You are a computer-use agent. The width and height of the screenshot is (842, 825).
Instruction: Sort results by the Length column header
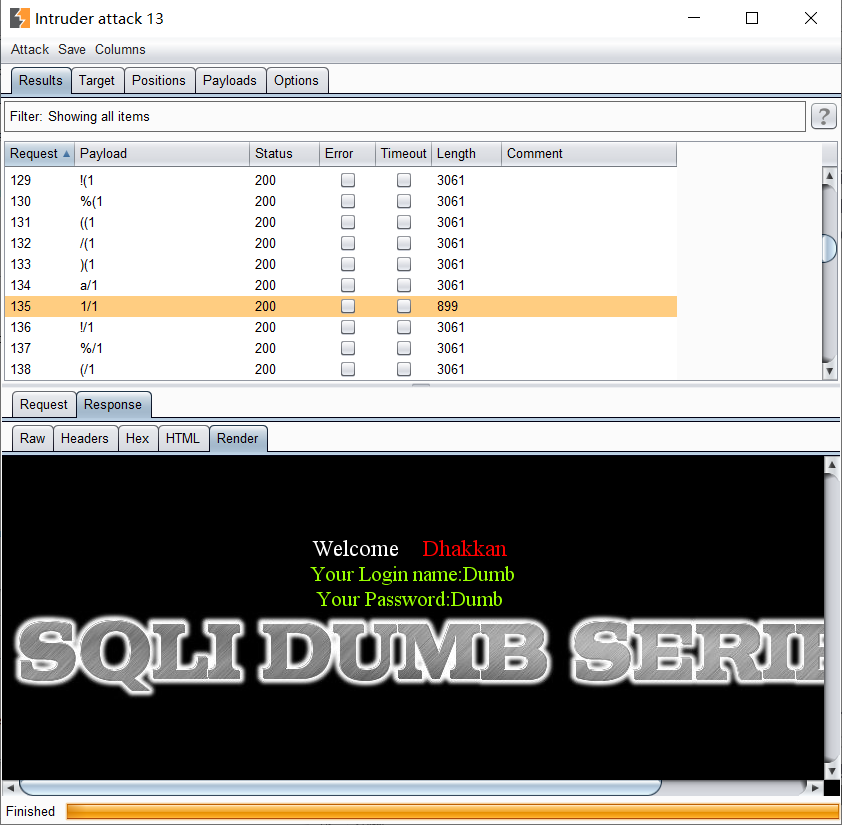pos(455,153)
